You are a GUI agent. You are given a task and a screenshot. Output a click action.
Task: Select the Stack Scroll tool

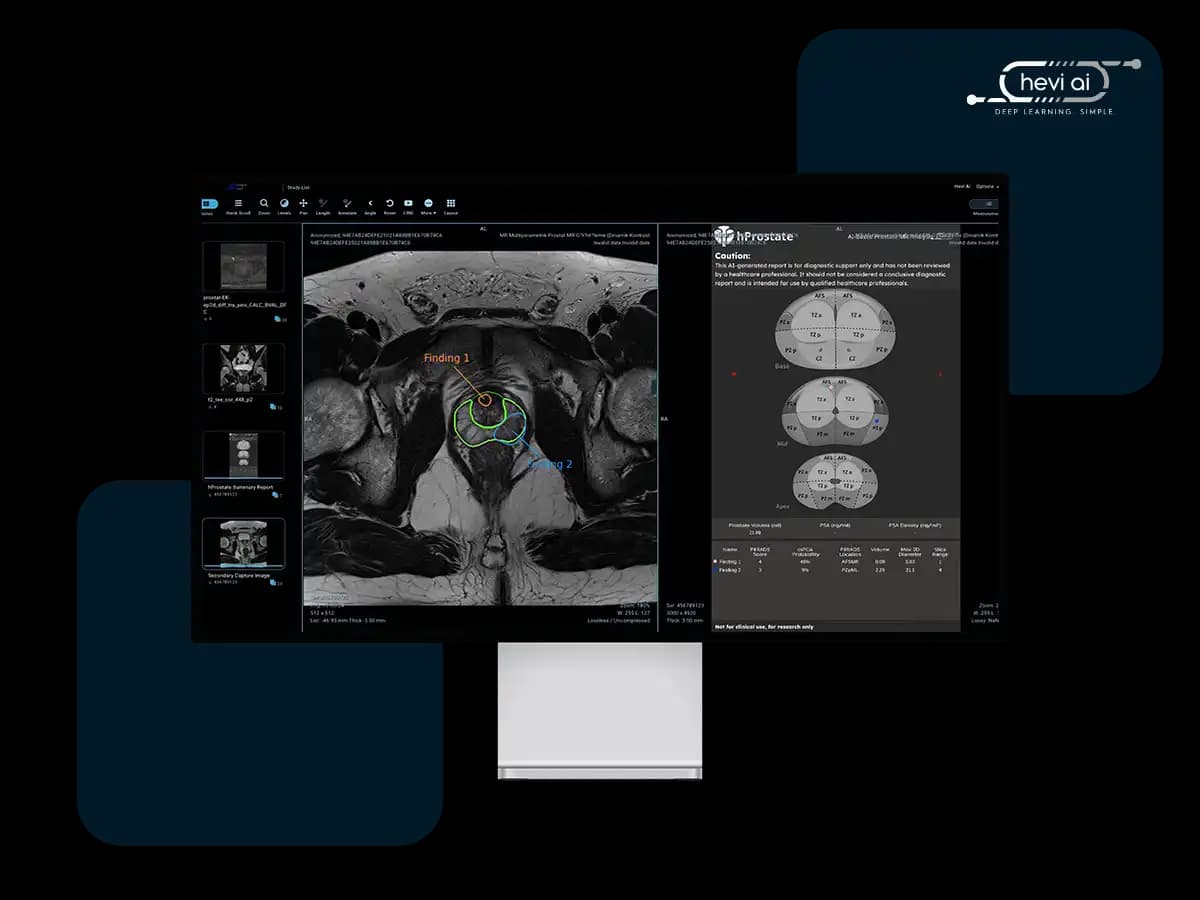coord(238,206)
